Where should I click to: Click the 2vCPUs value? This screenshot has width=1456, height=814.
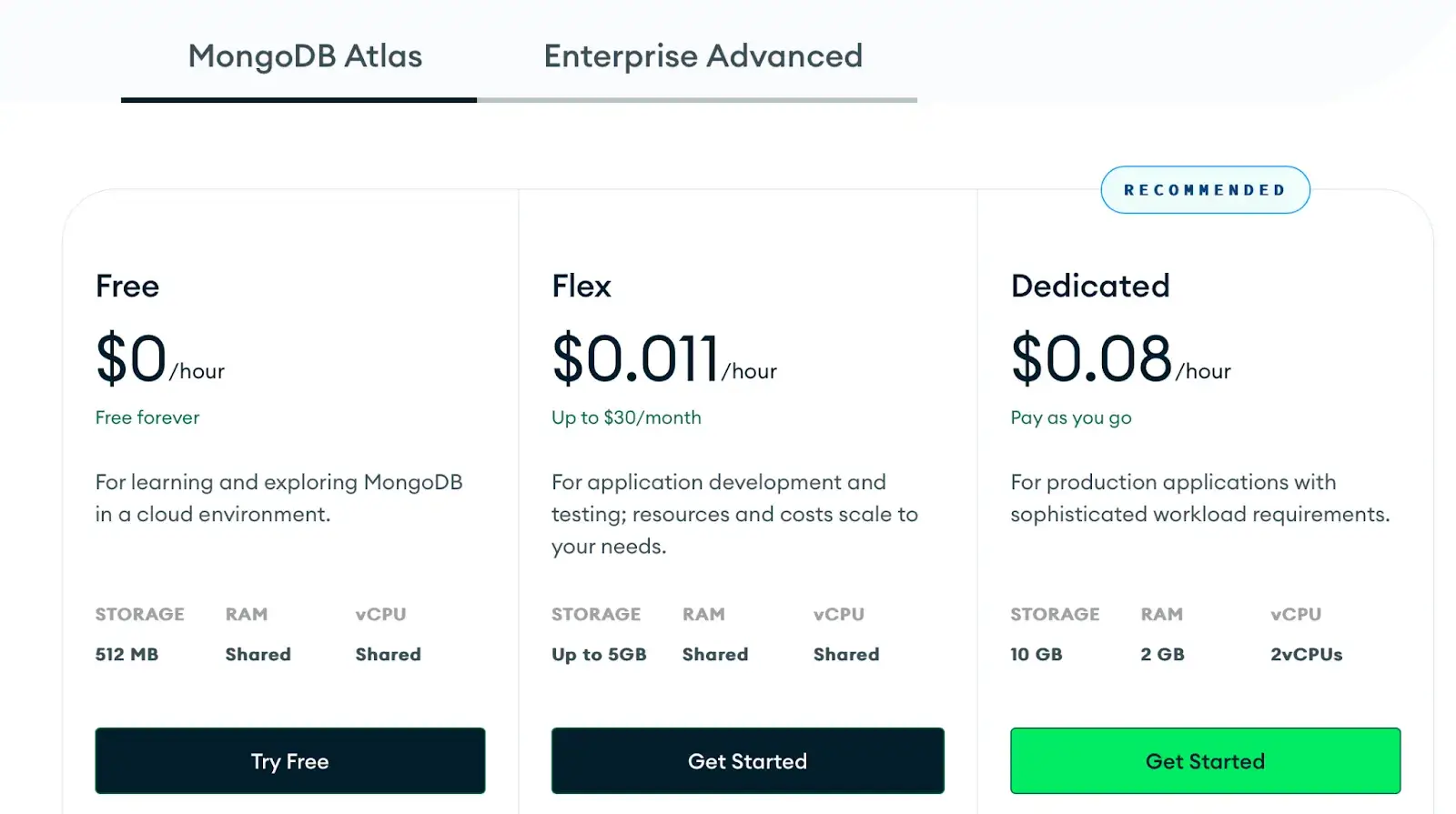coord(1306,654)
